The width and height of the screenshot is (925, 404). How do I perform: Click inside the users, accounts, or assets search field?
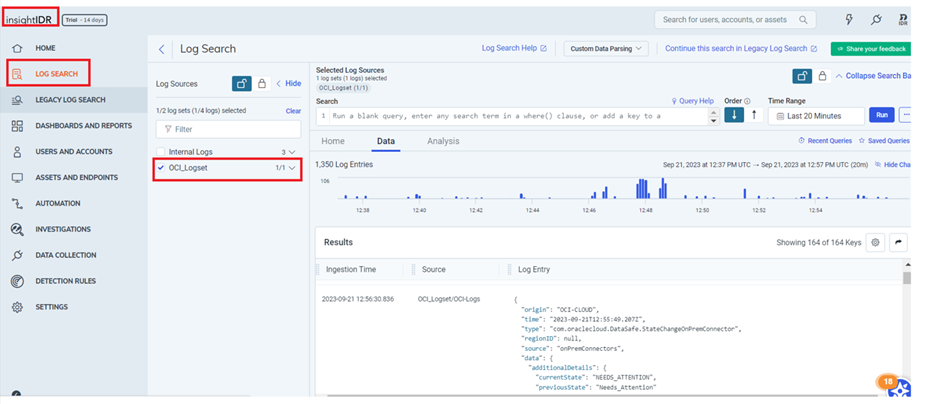point(735,19)
